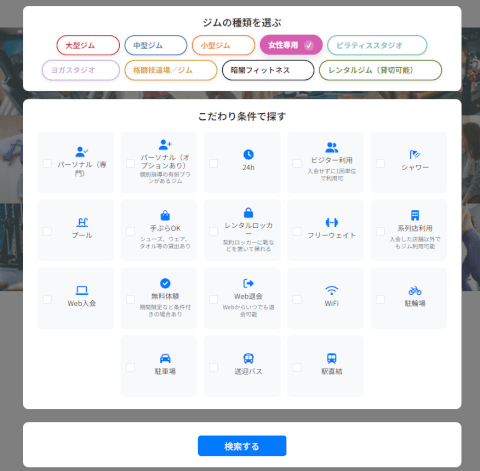The image size is (480, 471).
Task: Select the 小型ジム gym type chip
Action: pyautogui.click(x=223, y=45)
